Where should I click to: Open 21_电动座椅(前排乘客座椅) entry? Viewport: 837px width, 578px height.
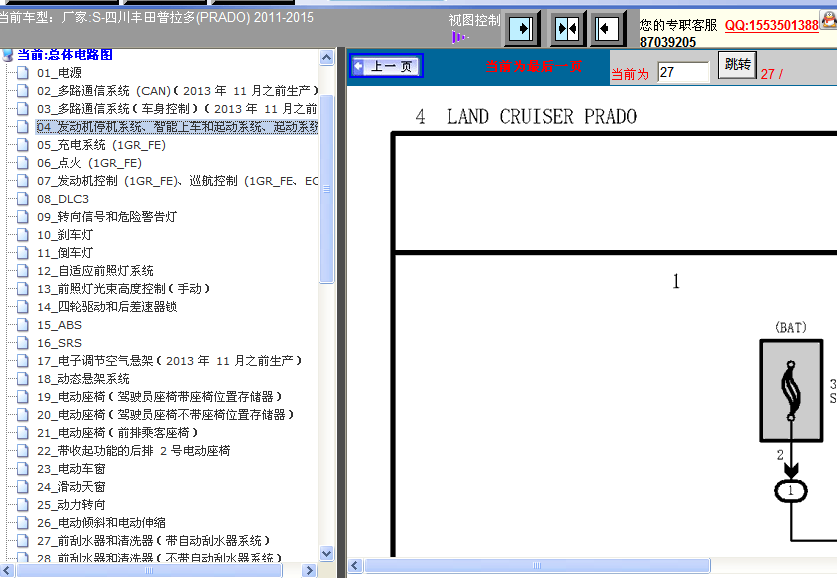[x=117, y=433]
